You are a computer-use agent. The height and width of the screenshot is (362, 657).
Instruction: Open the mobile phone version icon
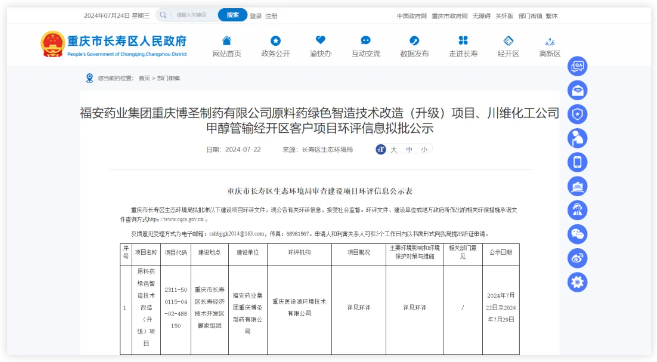(x=577, y=162)
